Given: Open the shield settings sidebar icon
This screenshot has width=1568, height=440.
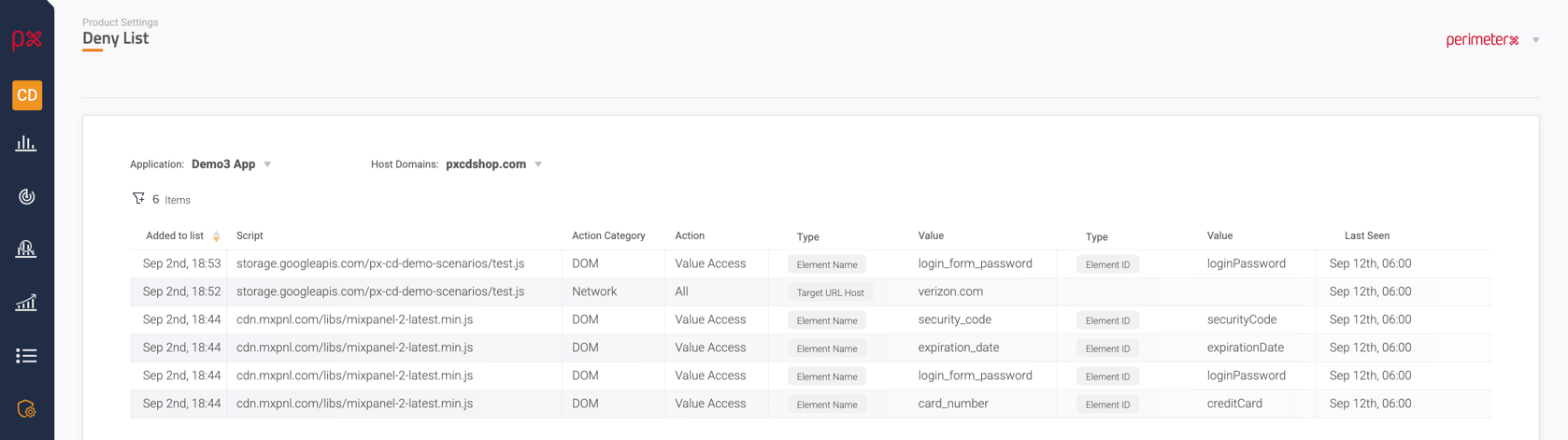Looking at the screenshot, I should click(26, 409).
